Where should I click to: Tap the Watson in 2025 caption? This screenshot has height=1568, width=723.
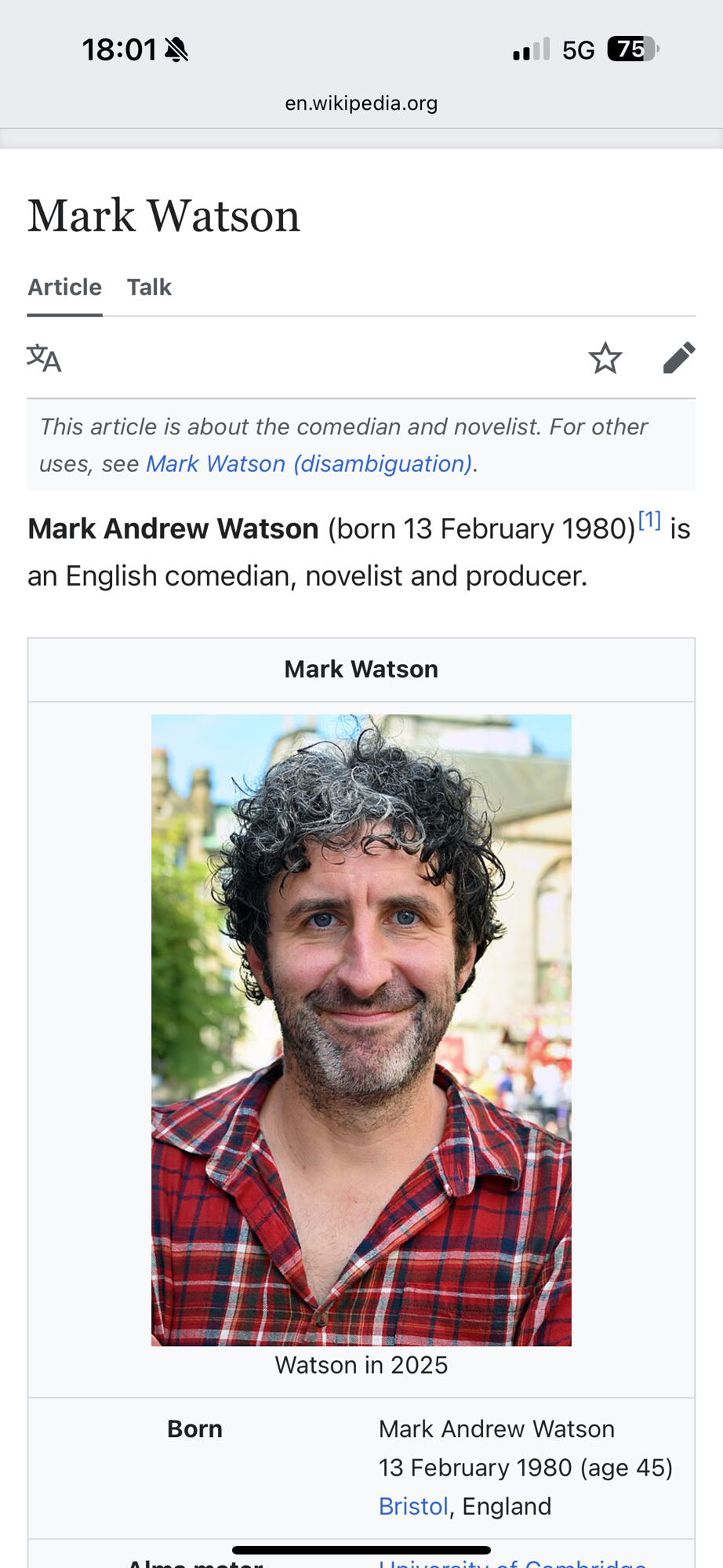pyautogui.click(x=361, y=1365)
